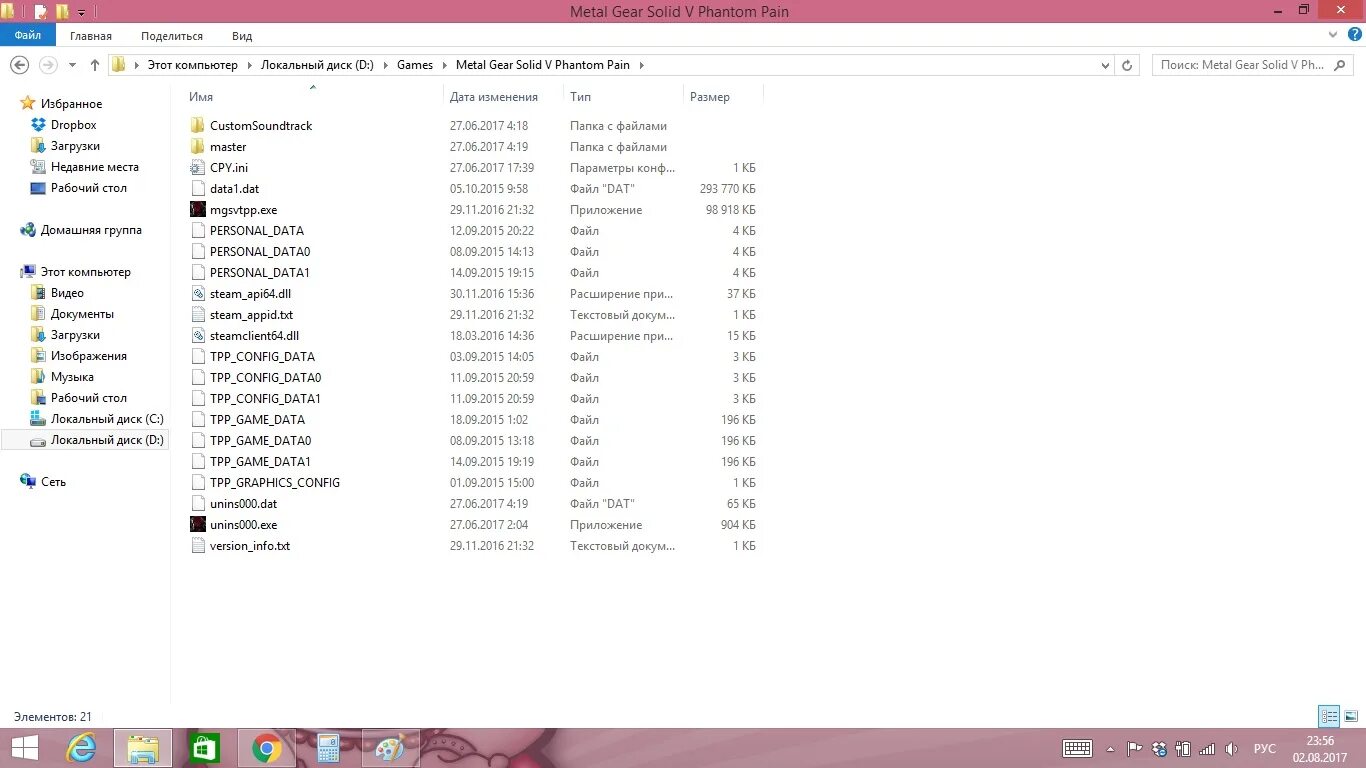Select the steamclient64.dll file icon

tap(198, 336)
